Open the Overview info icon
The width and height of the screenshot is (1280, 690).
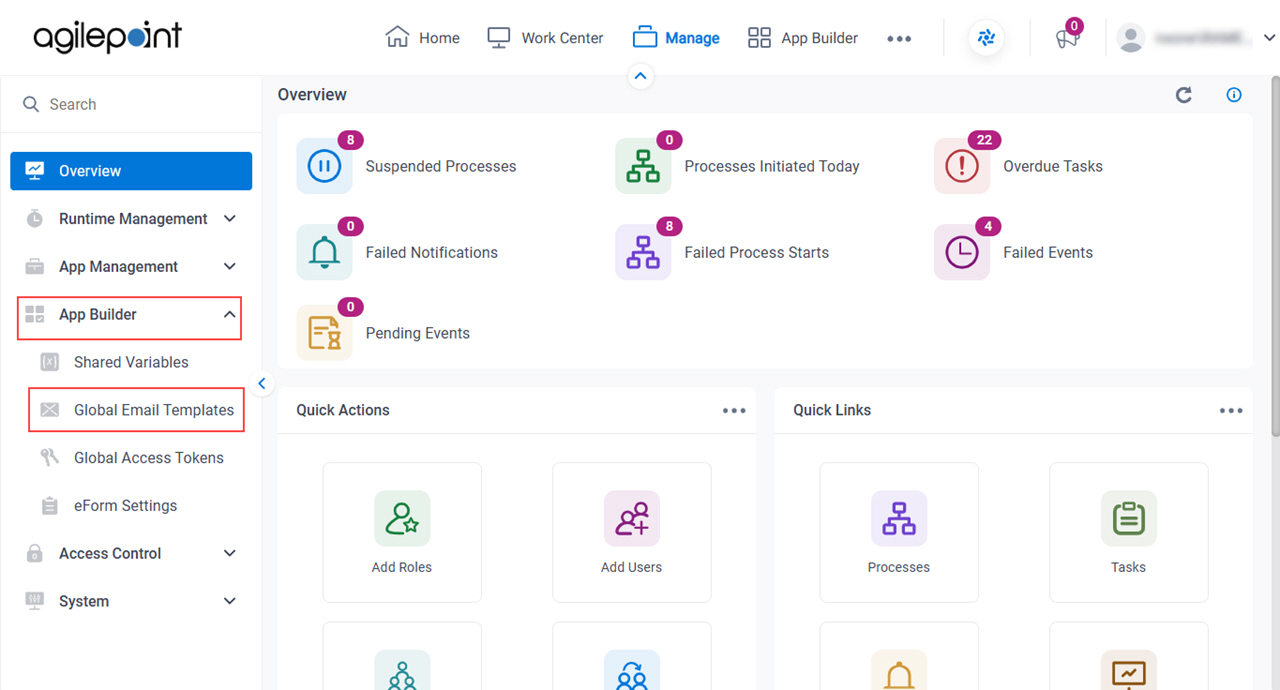tap(1234, 95)
